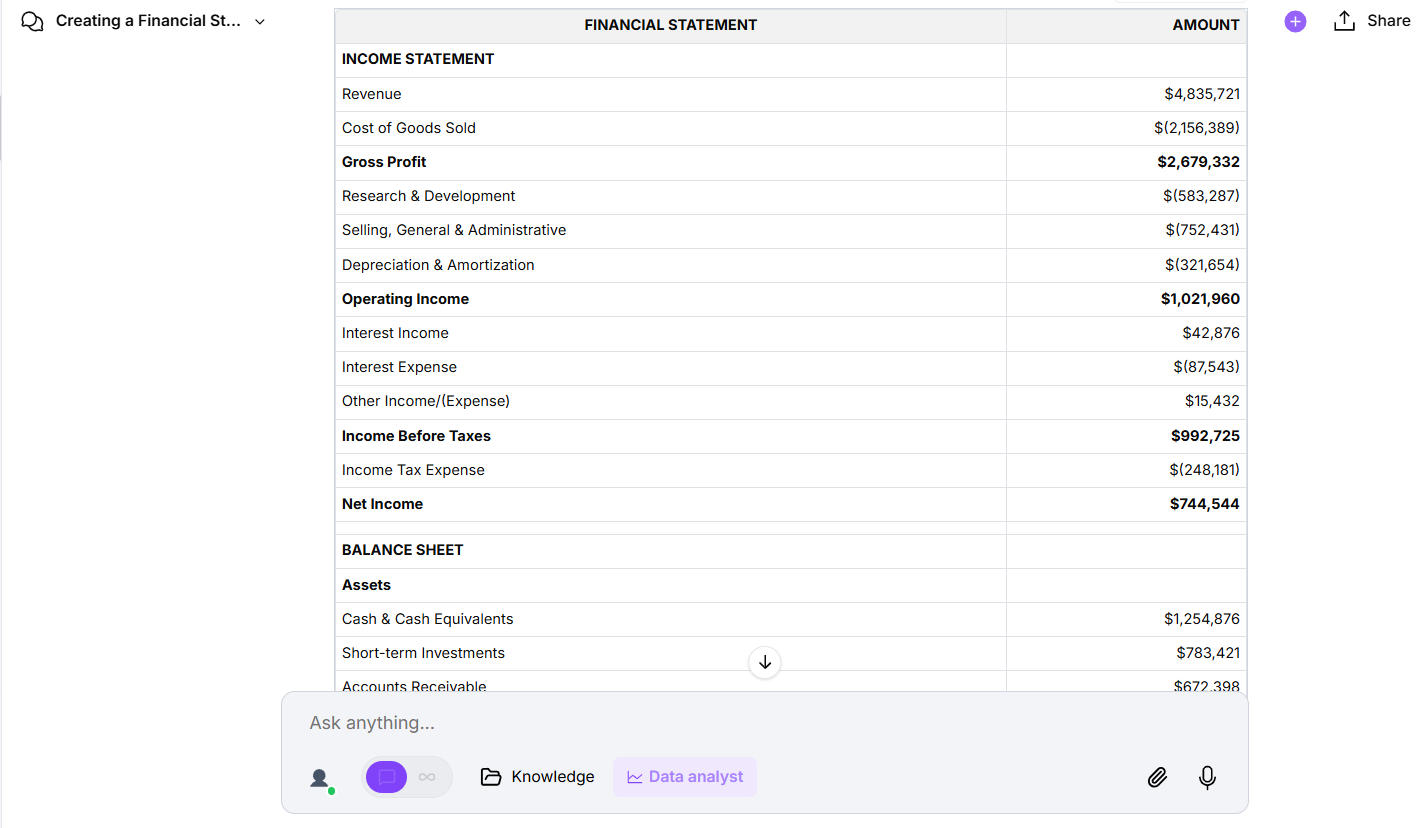Select the Data analyst mode

coord(684,776)
